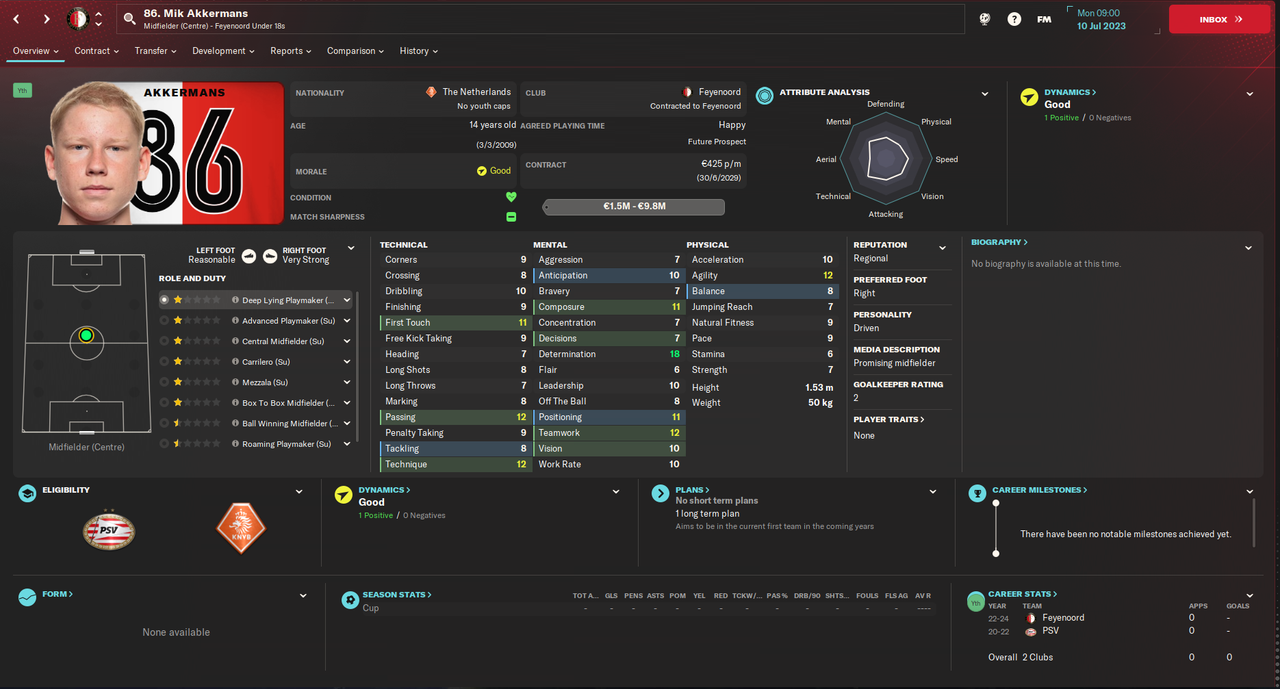
Task: Select the Deep Lying Playmaker role radio
Action: tap(165, 299)
